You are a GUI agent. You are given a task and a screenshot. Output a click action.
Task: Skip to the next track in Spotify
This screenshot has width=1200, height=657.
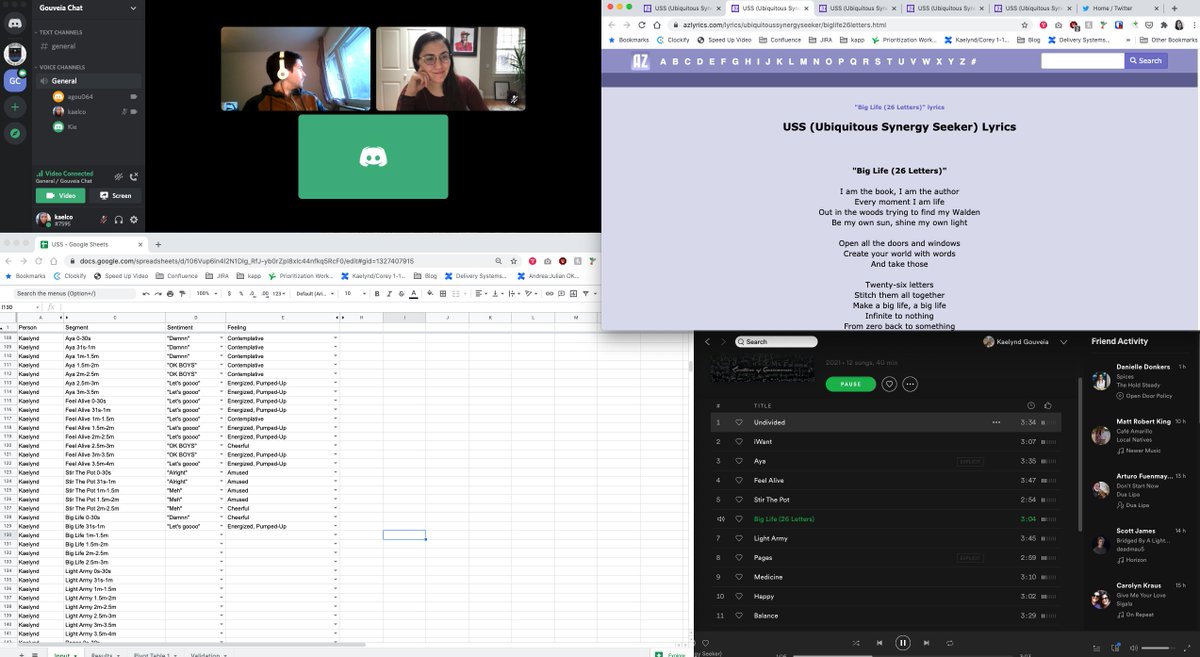tap(926, 643)
